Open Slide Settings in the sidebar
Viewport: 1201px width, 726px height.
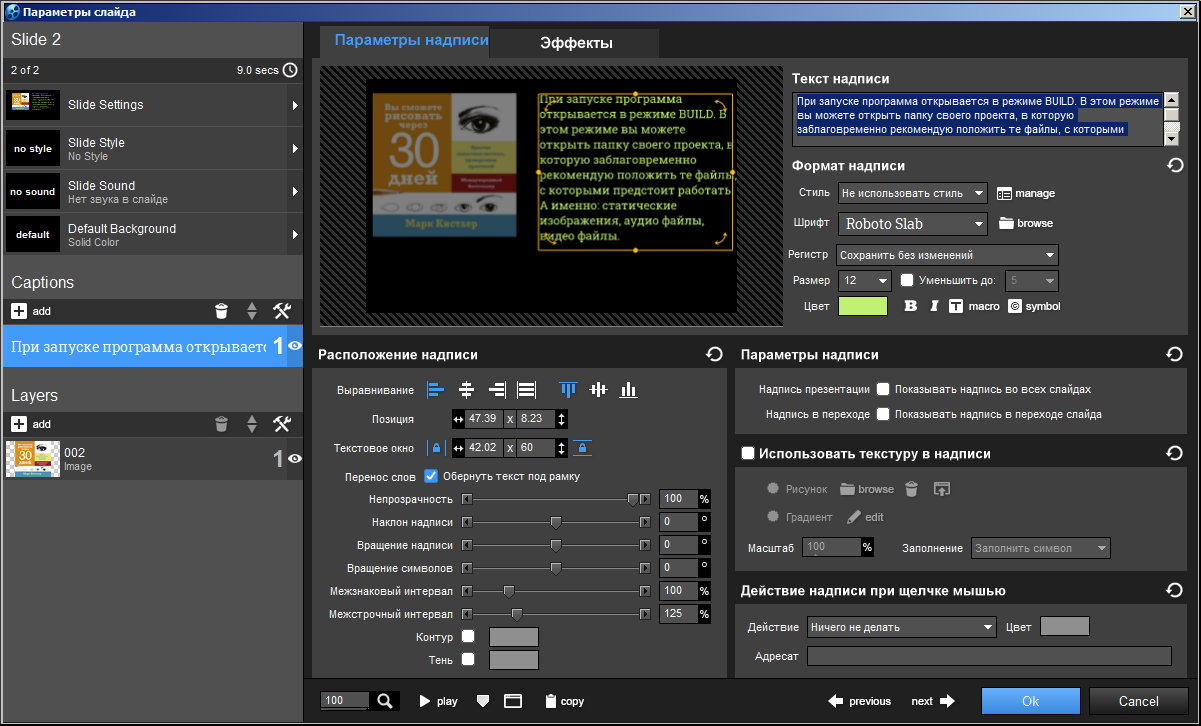click(x=152, y=105)
